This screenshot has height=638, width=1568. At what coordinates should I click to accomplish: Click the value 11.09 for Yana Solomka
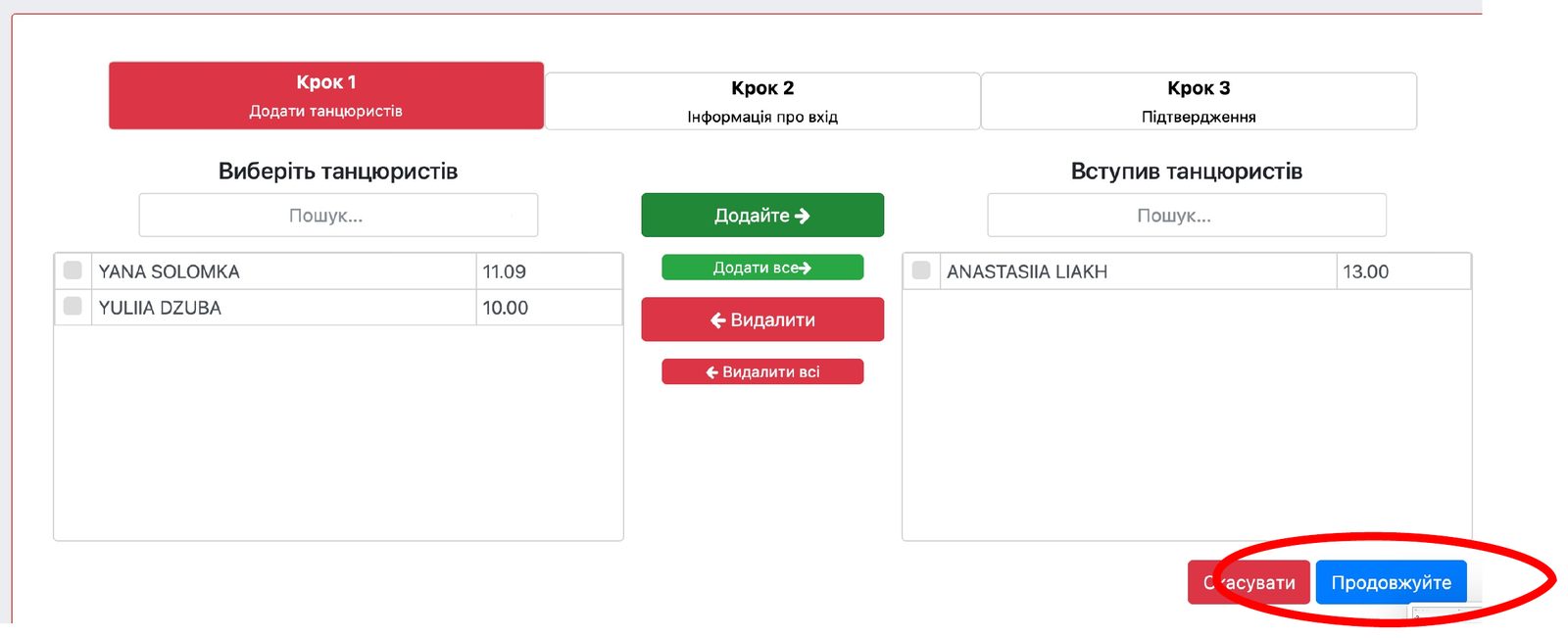coord(504,271)
